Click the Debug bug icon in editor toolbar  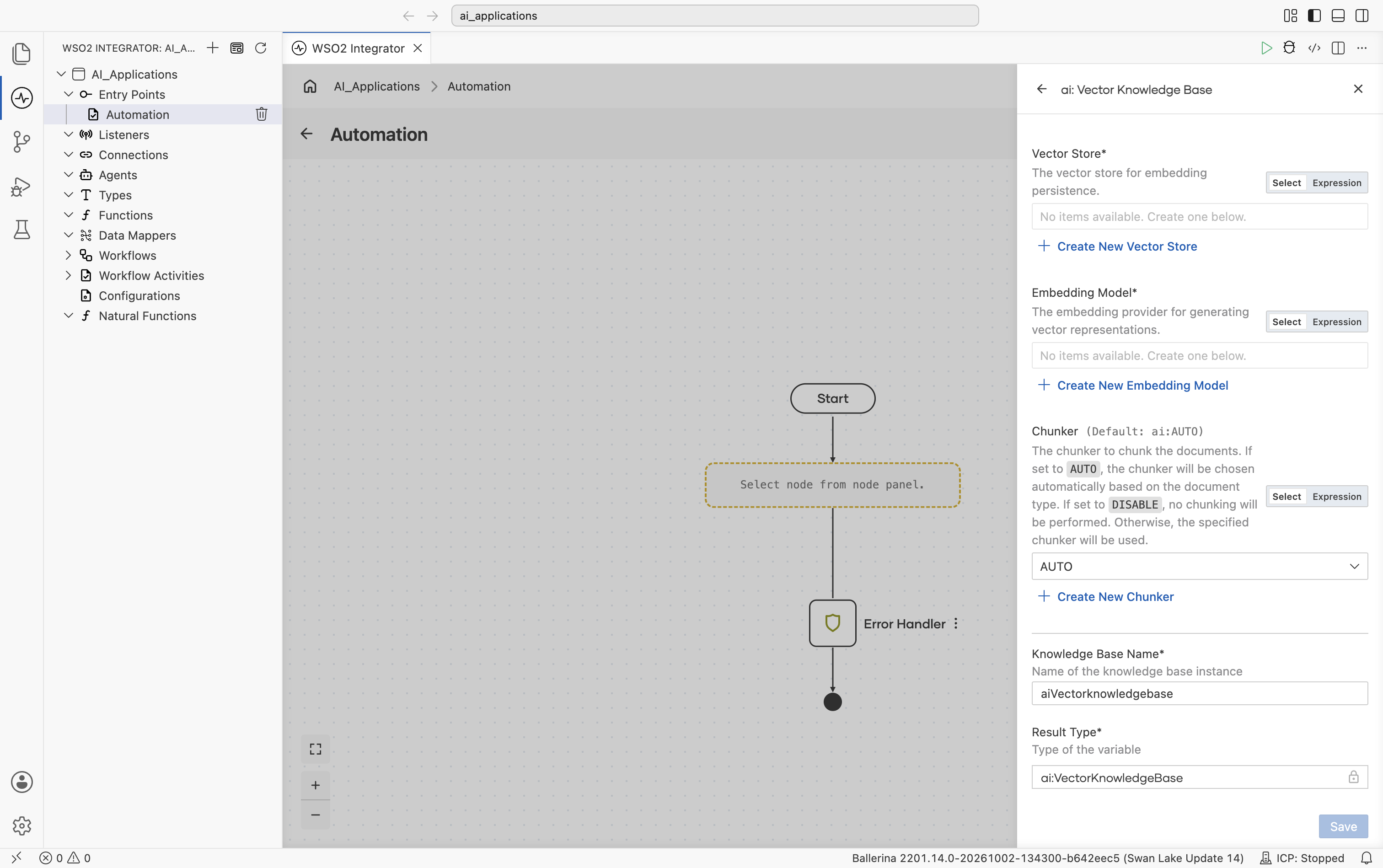1290,48
